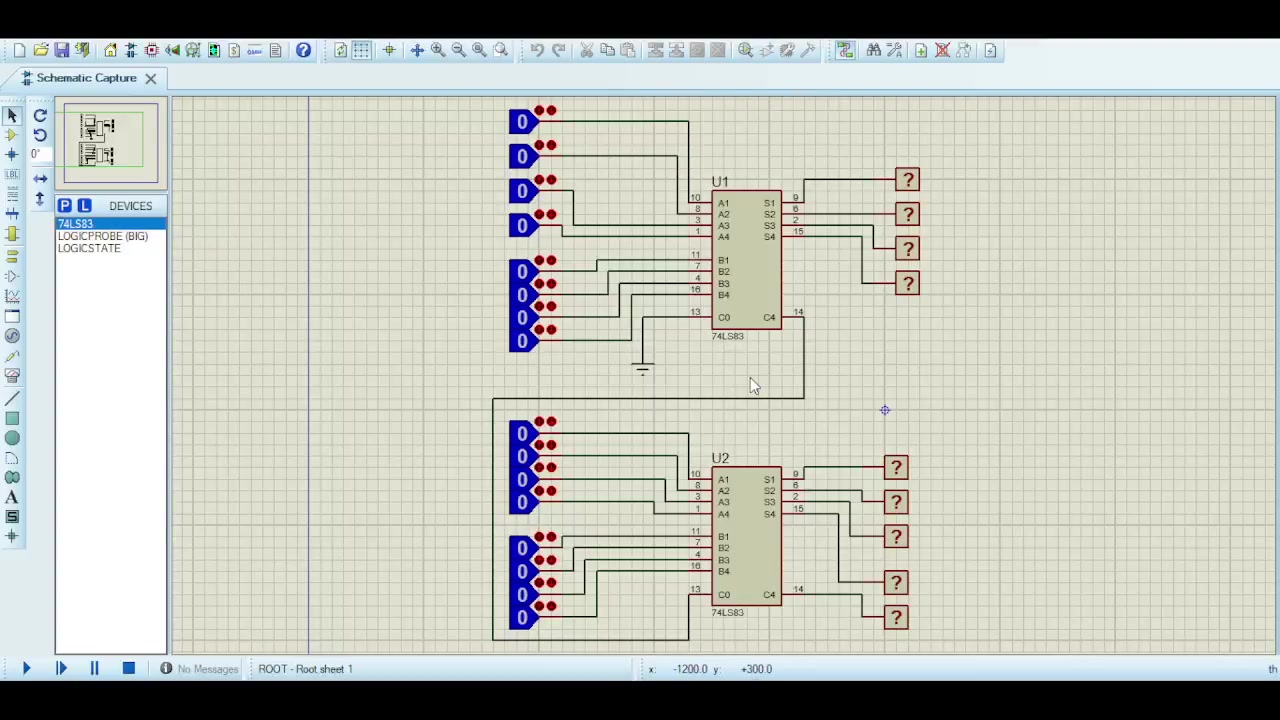Screen dimensions: 1280x720
Task: Select Component mode in the left toolbar
Action: pos(12,135)
